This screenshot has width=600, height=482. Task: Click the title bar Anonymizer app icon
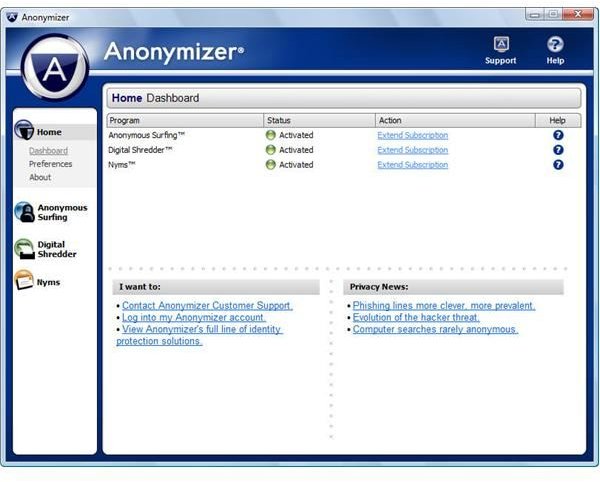click(12, 17)
